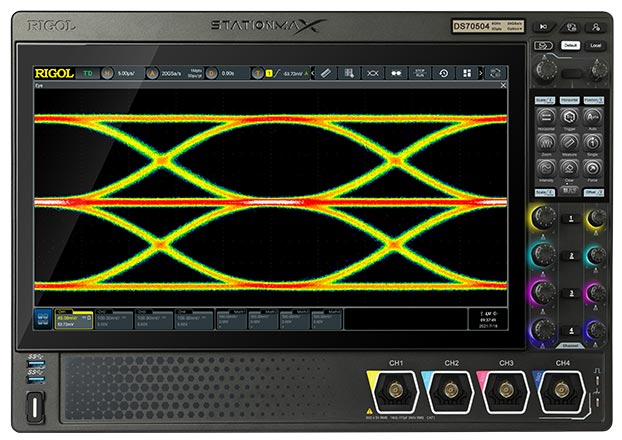Toggle channel 2 with the 2 button
Image resolution: width=622 pixels, height=440 pixels.
click(571, 255)
